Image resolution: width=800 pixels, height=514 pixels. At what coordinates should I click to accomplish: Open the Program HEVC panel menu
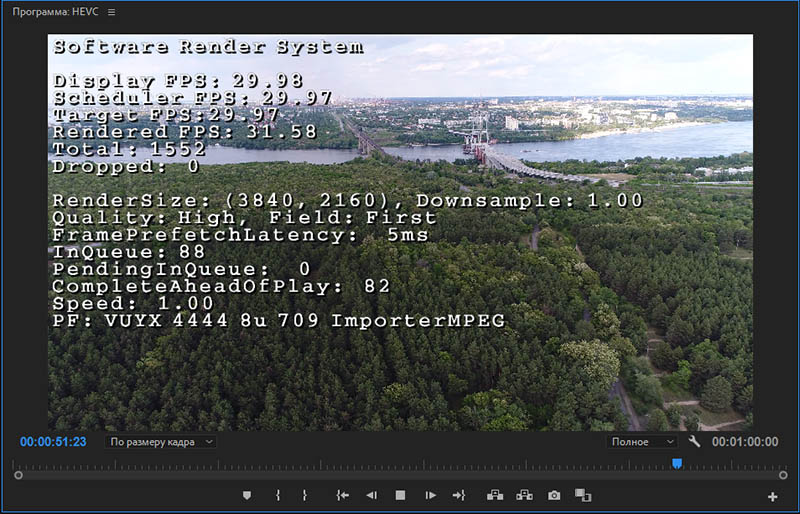[111, 12]
